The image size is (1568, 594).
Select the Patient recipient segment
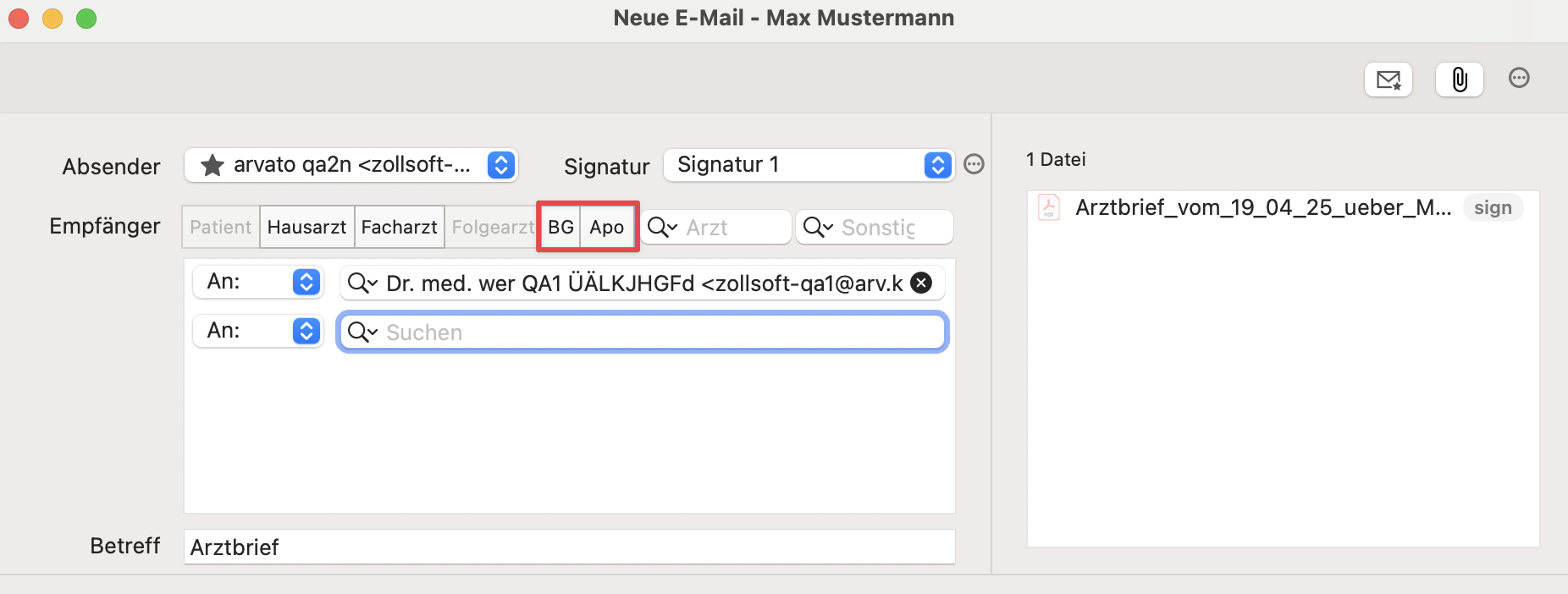220,227
